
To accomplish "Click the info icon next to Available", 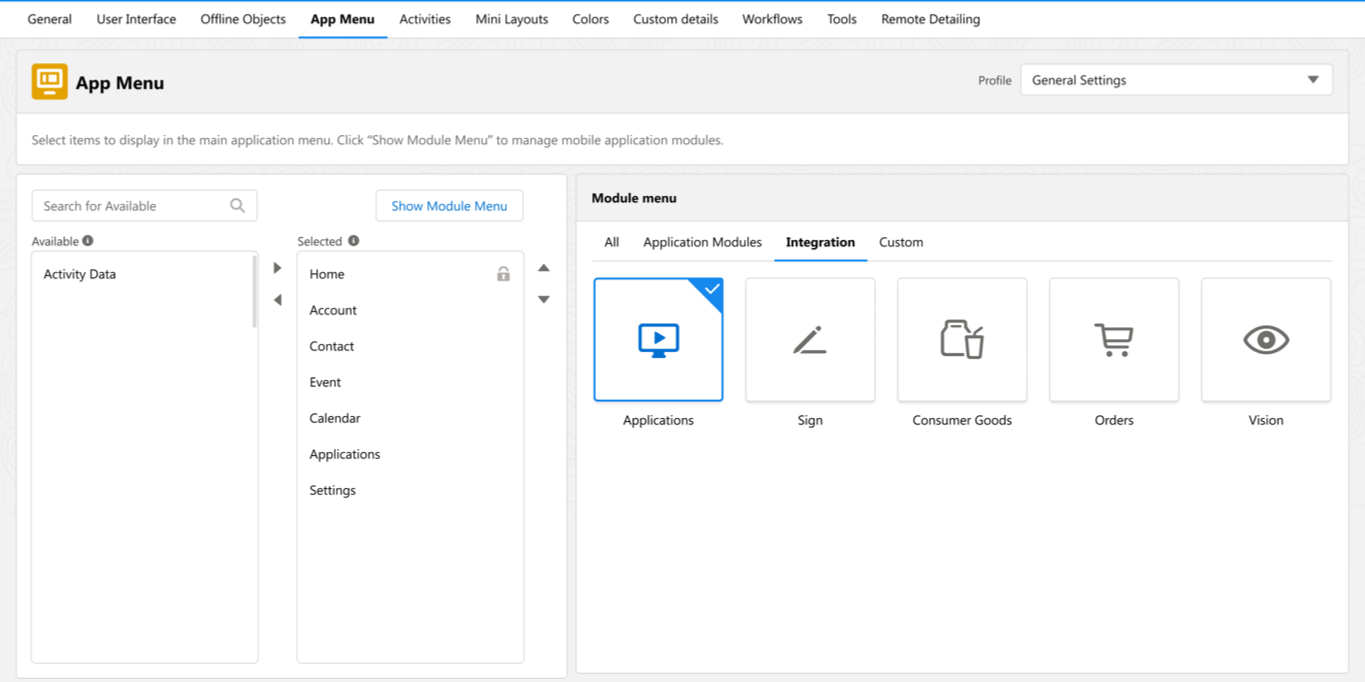I will (x=90, y=240).
